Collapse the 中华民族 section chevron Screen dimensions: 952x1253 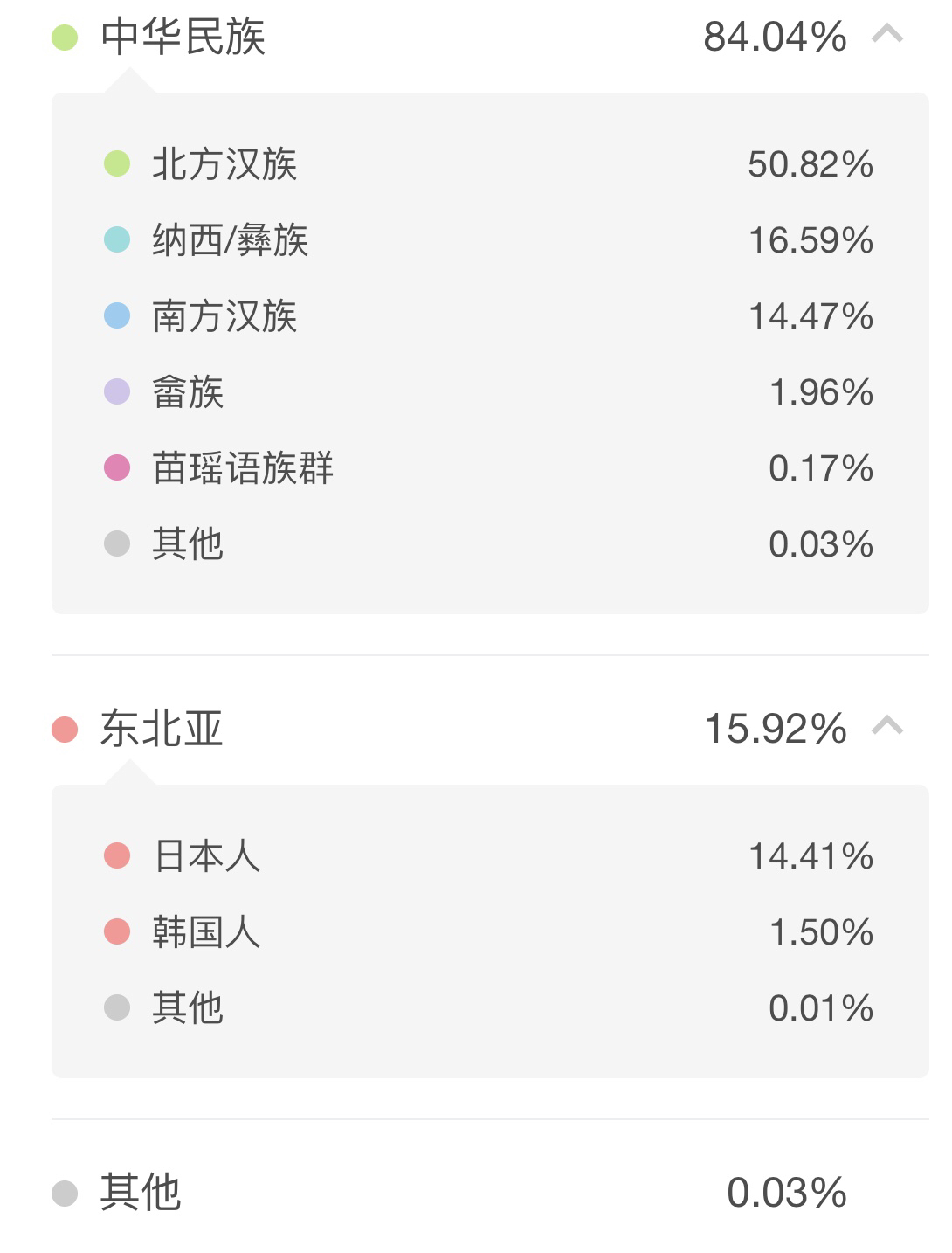(887, 34)
